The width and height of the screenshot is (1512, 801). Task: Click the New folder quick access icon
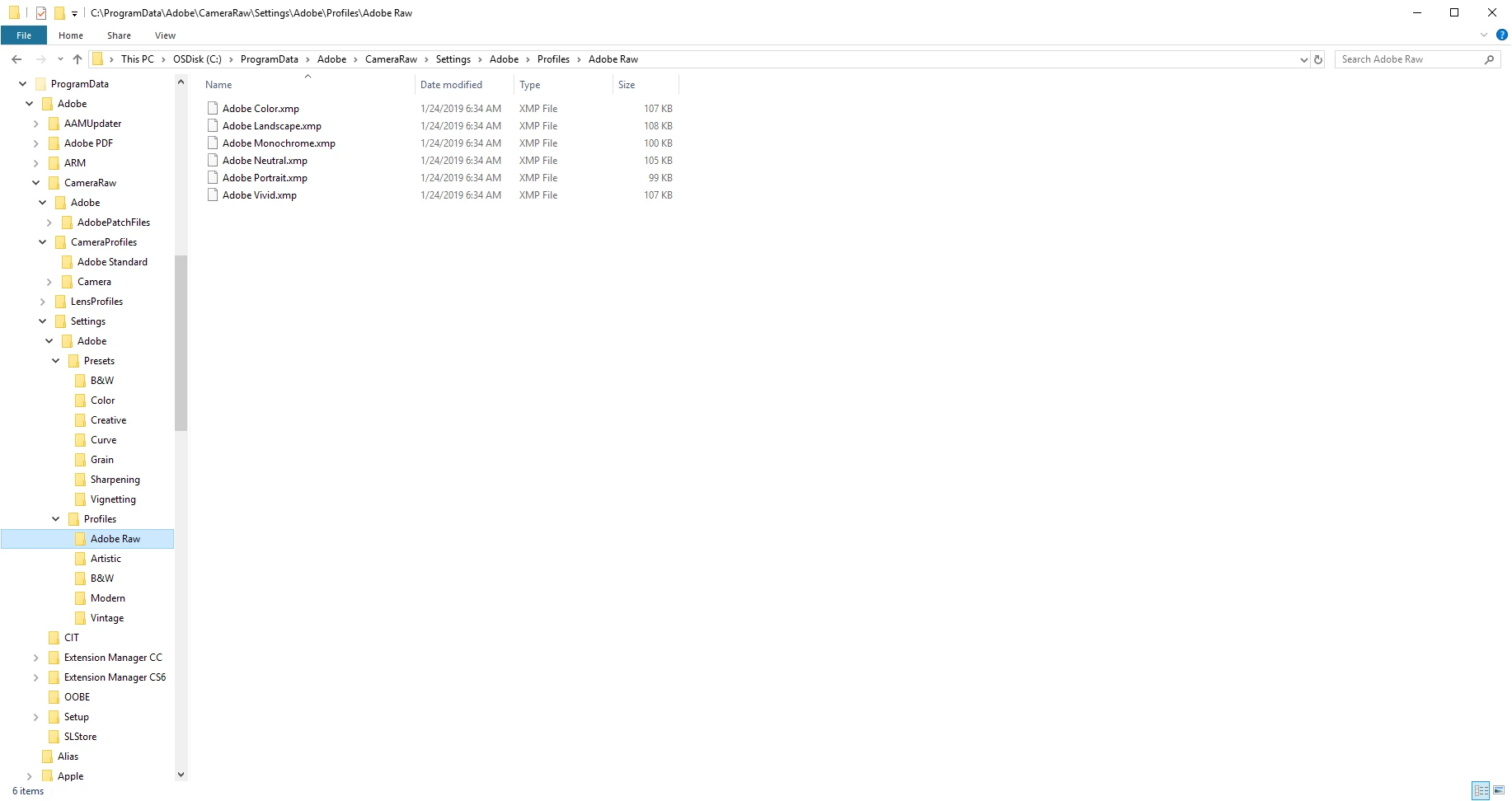click(x=59, y=13)
